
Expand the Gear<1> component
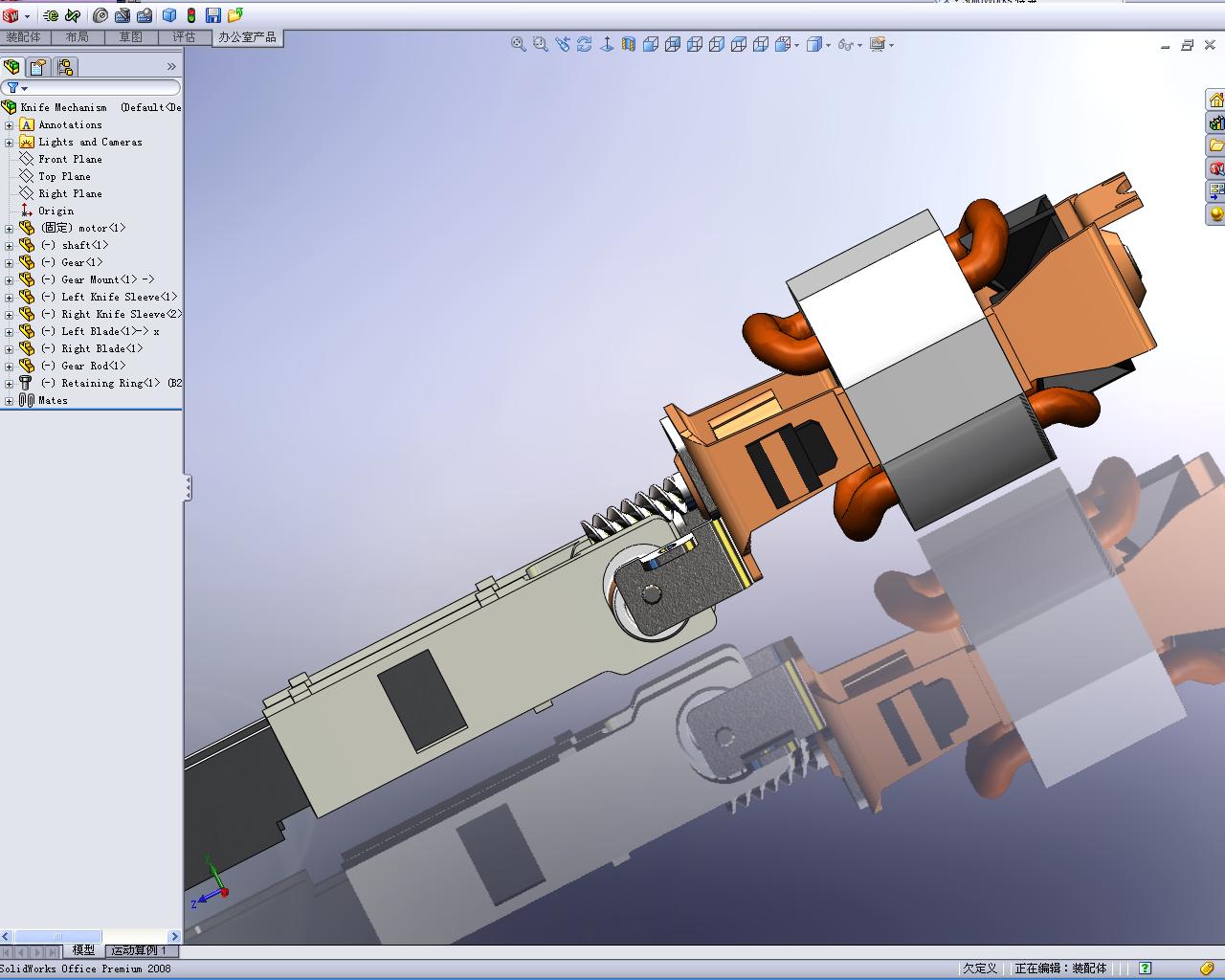coord(9,263)
